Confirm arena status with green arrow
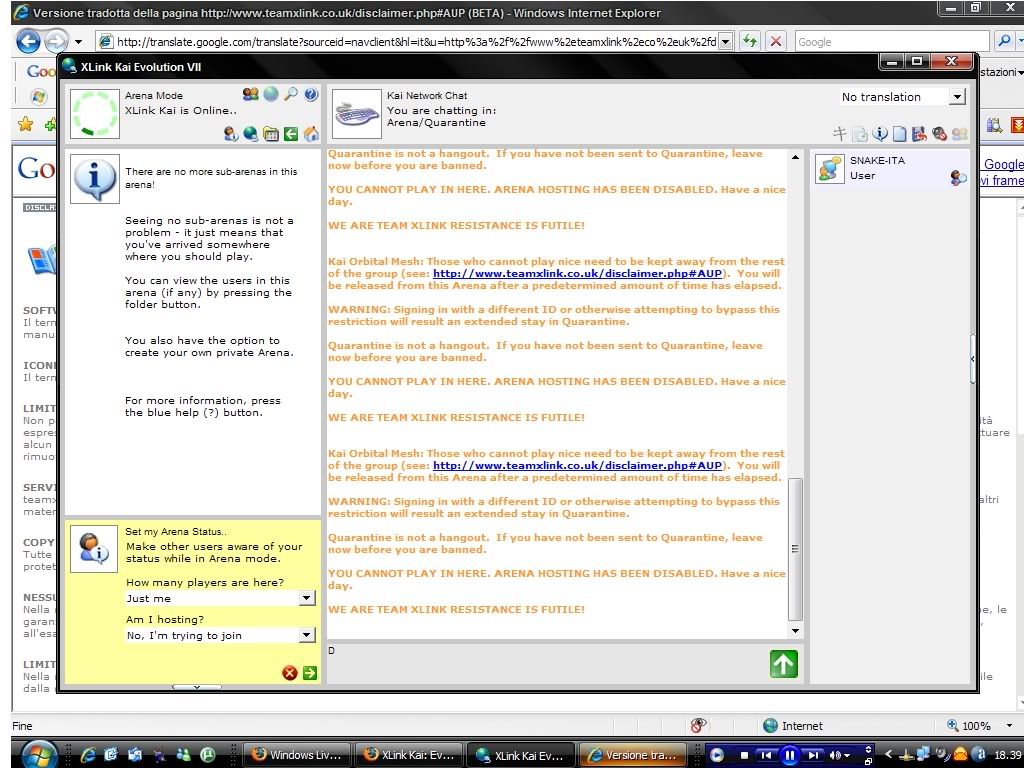This screenshot has height=768, width=1024. pos(310,673)
